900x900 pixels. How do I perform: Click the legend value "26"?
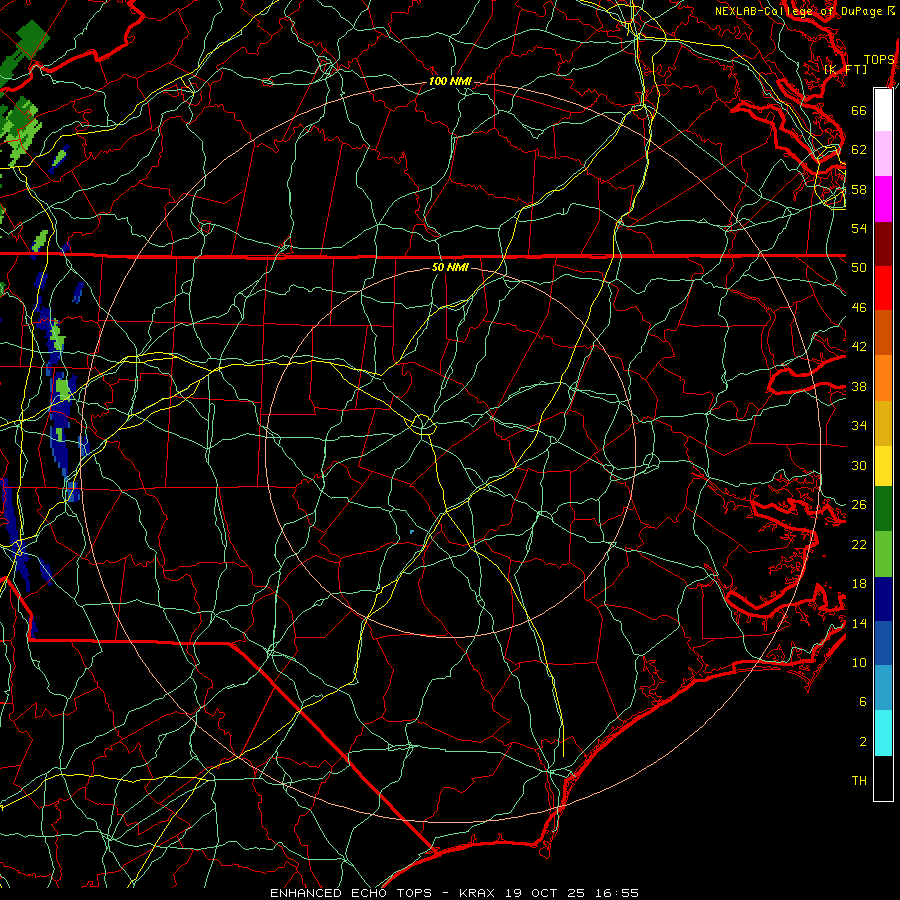click(x=859, y=505)
